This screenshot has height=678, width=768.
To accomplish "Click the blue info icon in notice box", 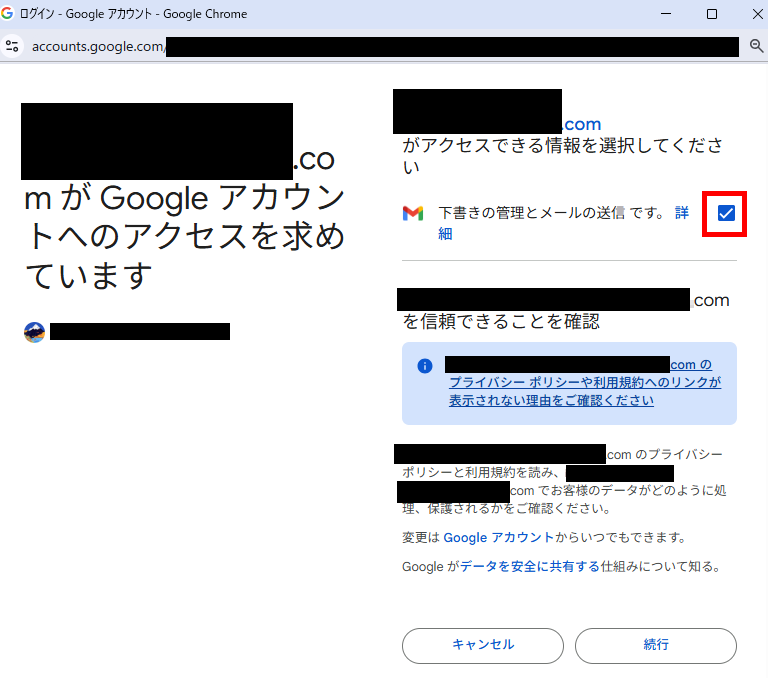I will point(425,365).
